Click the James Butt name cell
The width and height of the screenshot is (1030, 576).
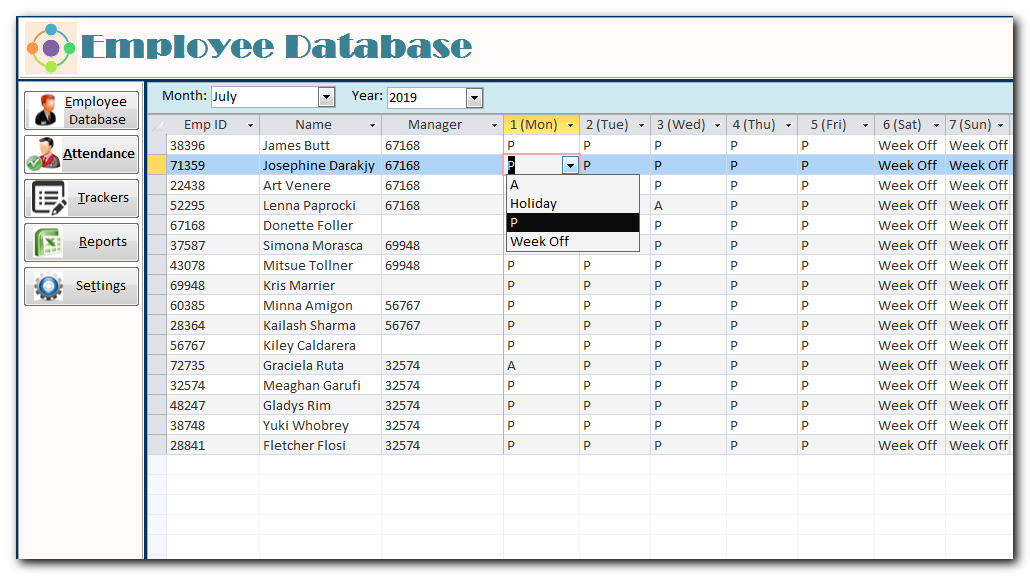coord(321,145)
